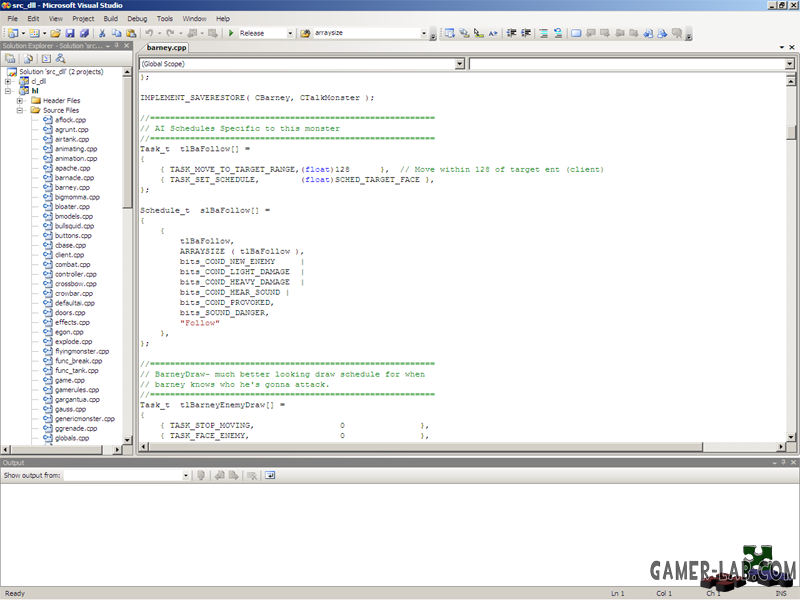Click the Solution Explorer auto-hide pin

click(x=117, y=46)
